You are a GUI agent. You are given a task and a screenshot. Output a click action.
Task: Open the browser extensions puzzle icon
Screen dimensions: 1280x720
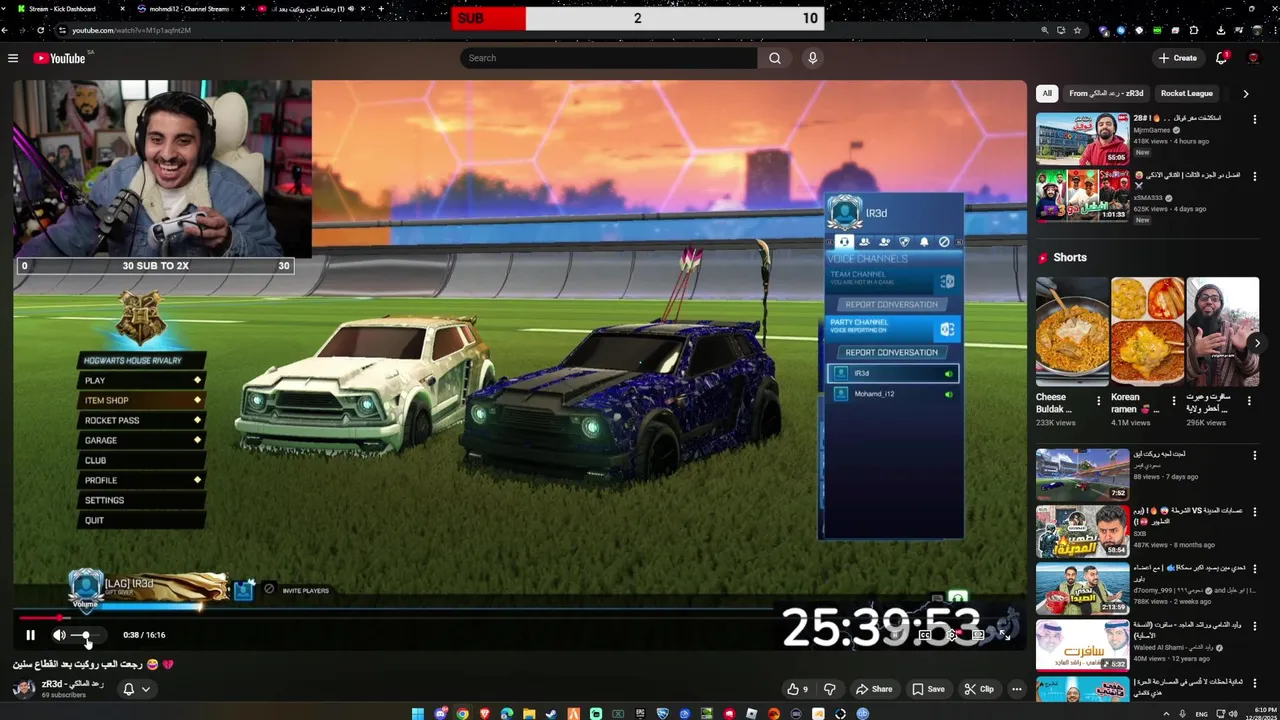pyautogui.click(x=1193, y=30)
